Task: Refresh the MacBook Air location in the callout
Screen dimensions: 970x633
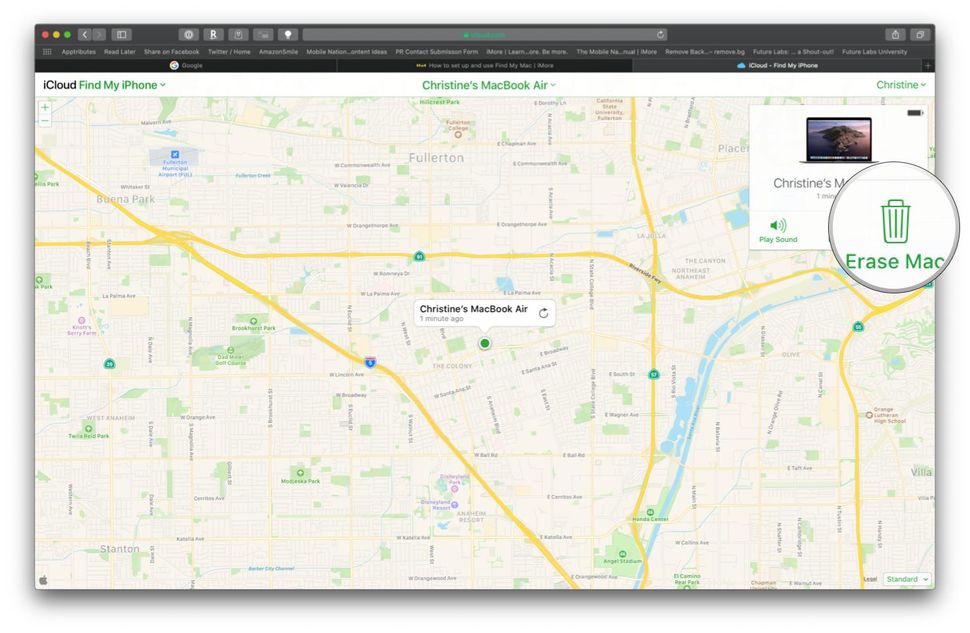Action: (543, 312)
